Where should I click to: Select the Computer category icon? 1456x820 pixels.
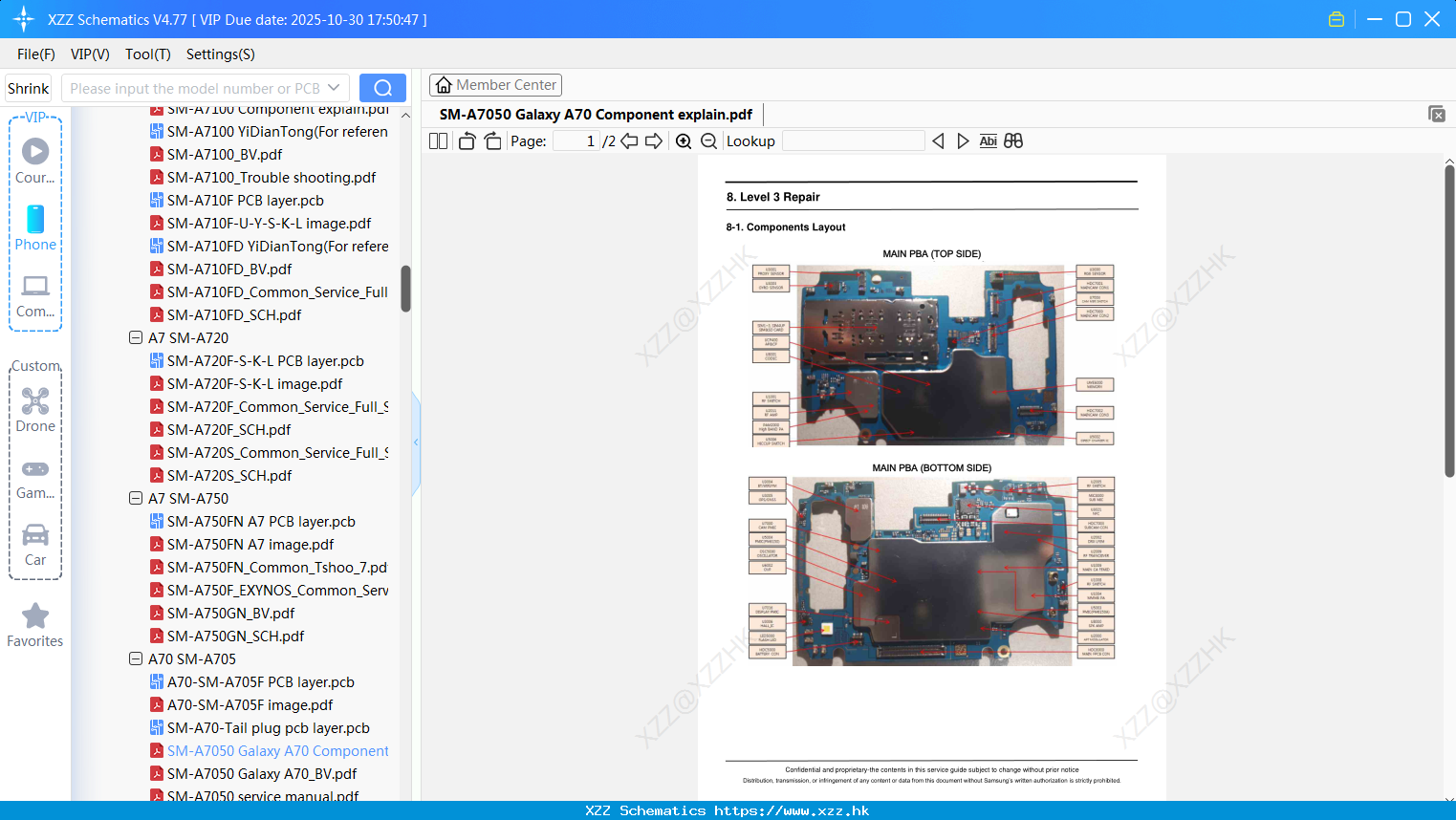click(35, 296)
